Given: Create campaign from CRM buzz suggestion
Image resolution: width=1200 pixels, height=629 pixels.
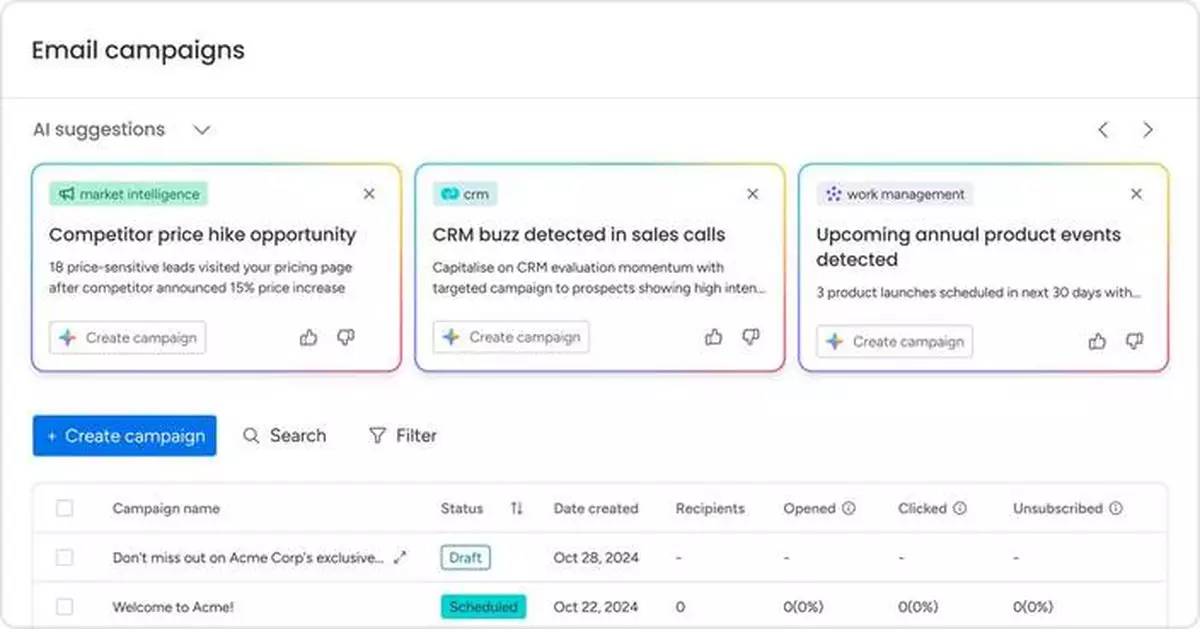Looking at the screenshot, I should (511, 337).
